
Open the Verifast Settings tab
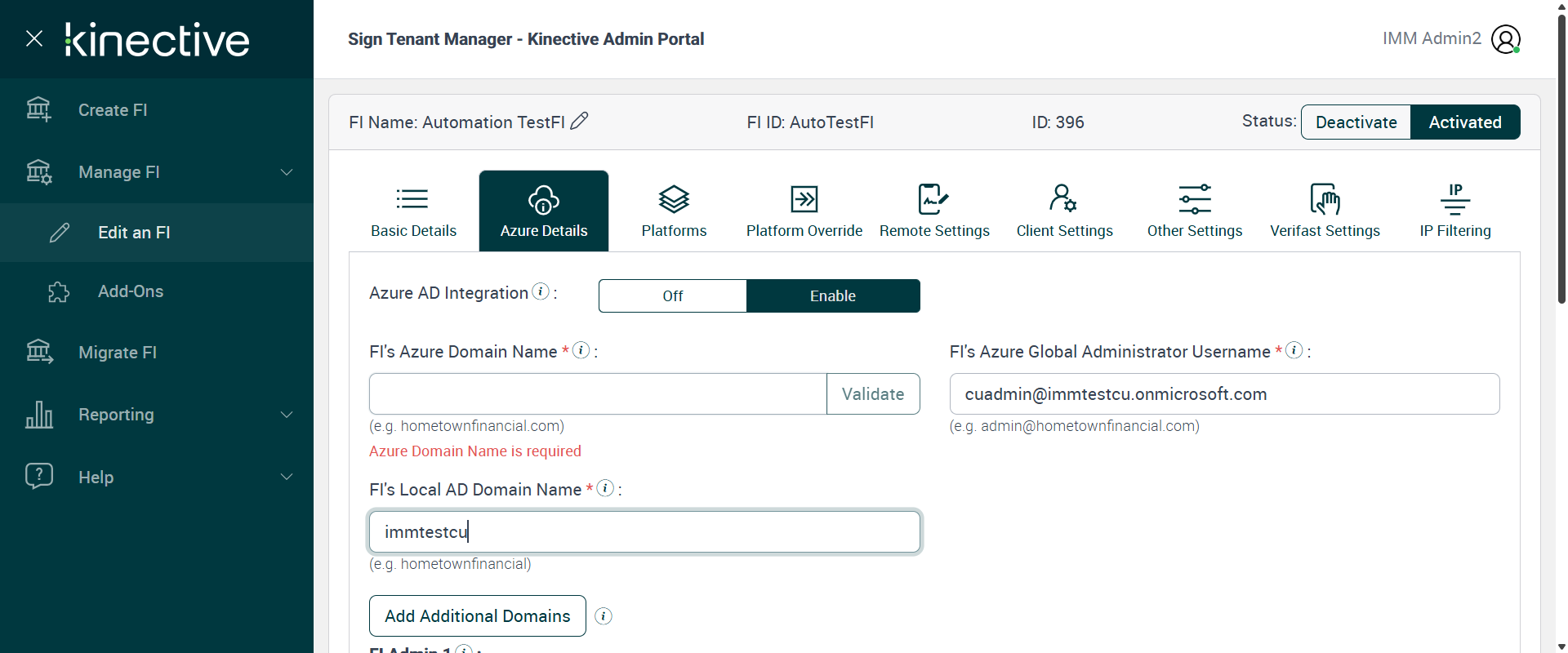point(1325,211)
